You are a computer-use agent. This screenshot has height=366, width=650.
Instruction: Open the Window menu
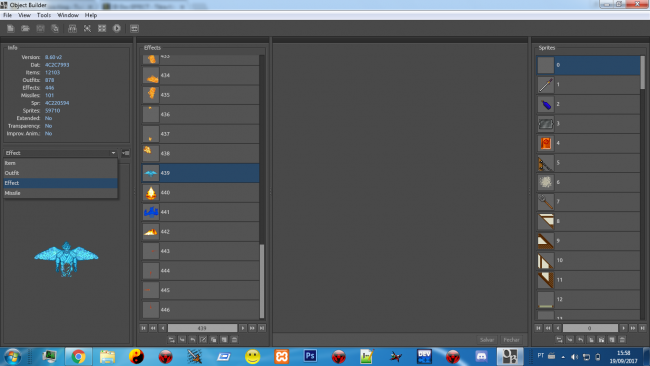click(x=68, y=15)
